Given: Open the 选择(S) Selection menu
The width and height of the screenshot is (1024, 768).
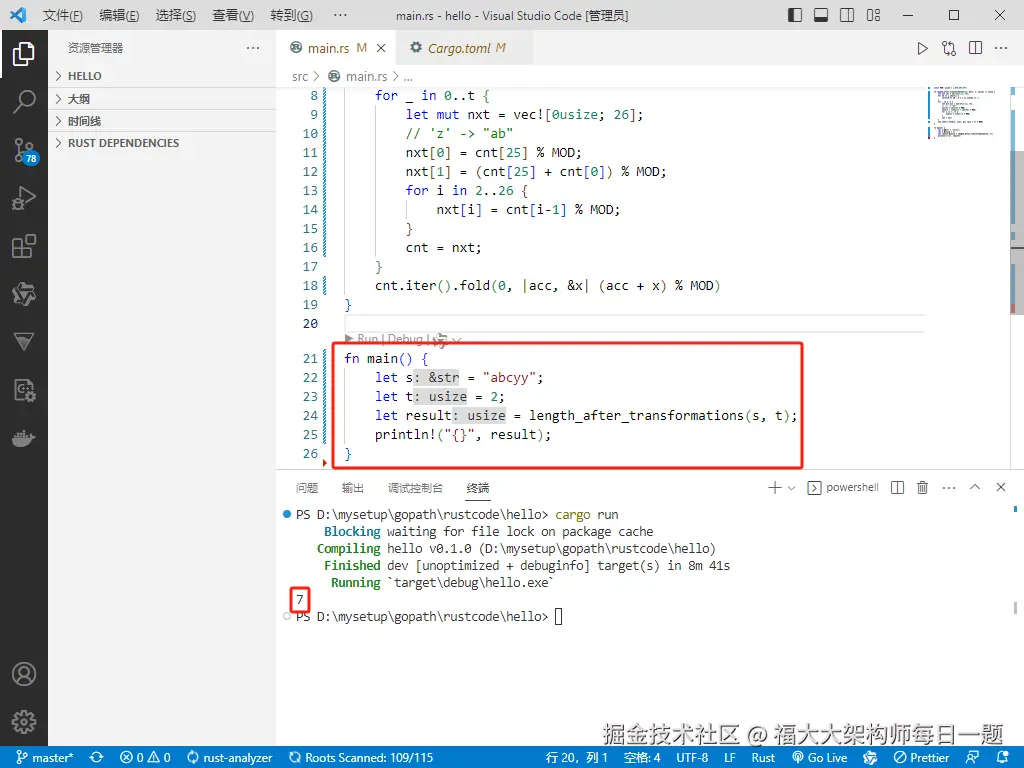Looking at the screenshot, I should click(175, 15).
